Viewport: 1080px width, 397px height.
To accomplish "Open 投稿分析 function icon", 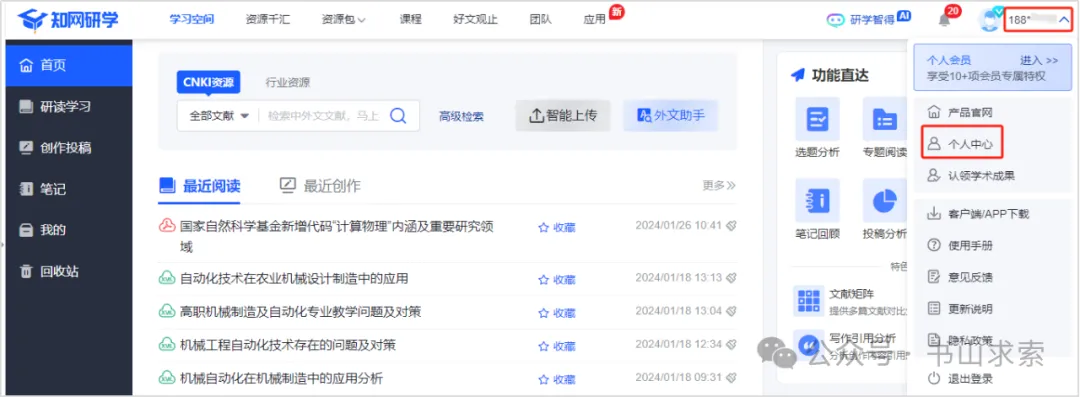I will point(884,201).
